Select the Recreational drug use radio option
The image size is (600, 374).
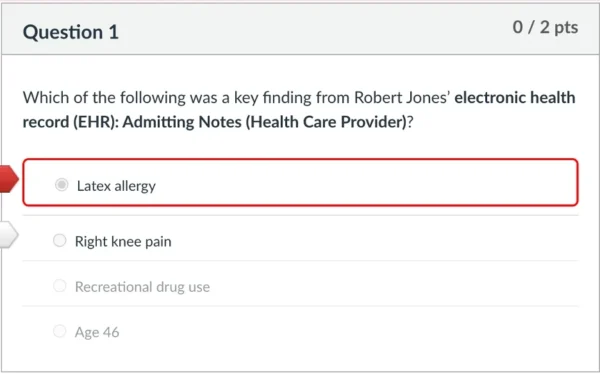60,286
